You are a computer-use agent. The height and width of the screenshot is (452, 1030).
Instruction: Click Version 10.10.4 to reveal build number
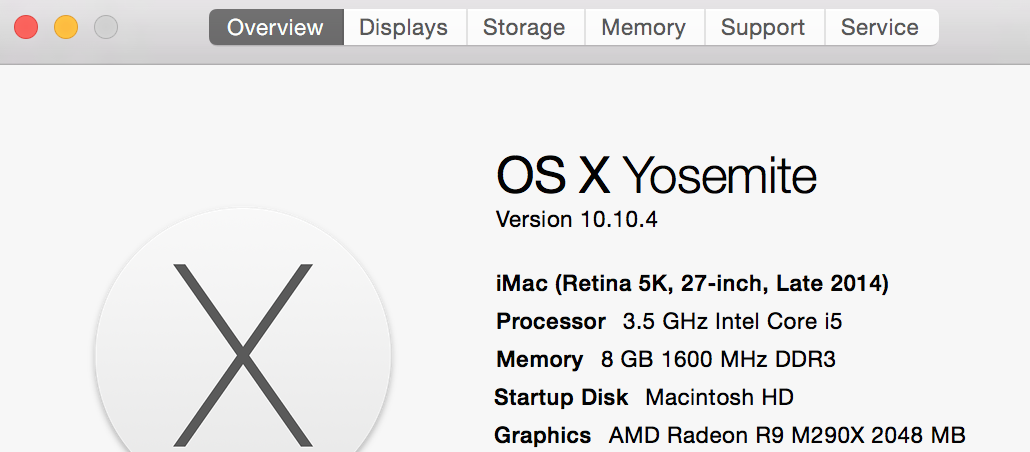pos(576,220)
